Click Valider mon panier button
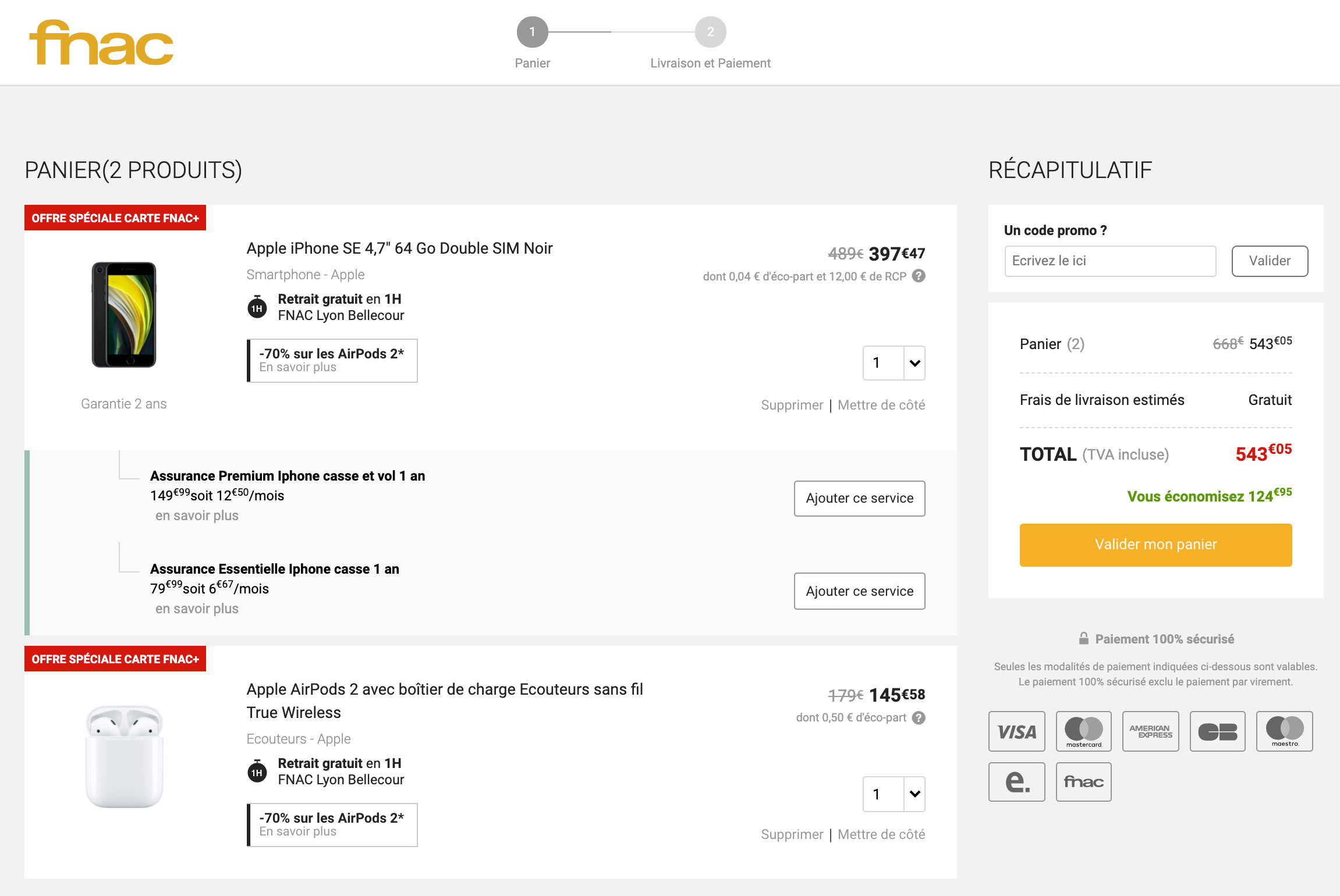This screenshot has width=1340, height=896. pyautogui.click(x=1155, y=545)
